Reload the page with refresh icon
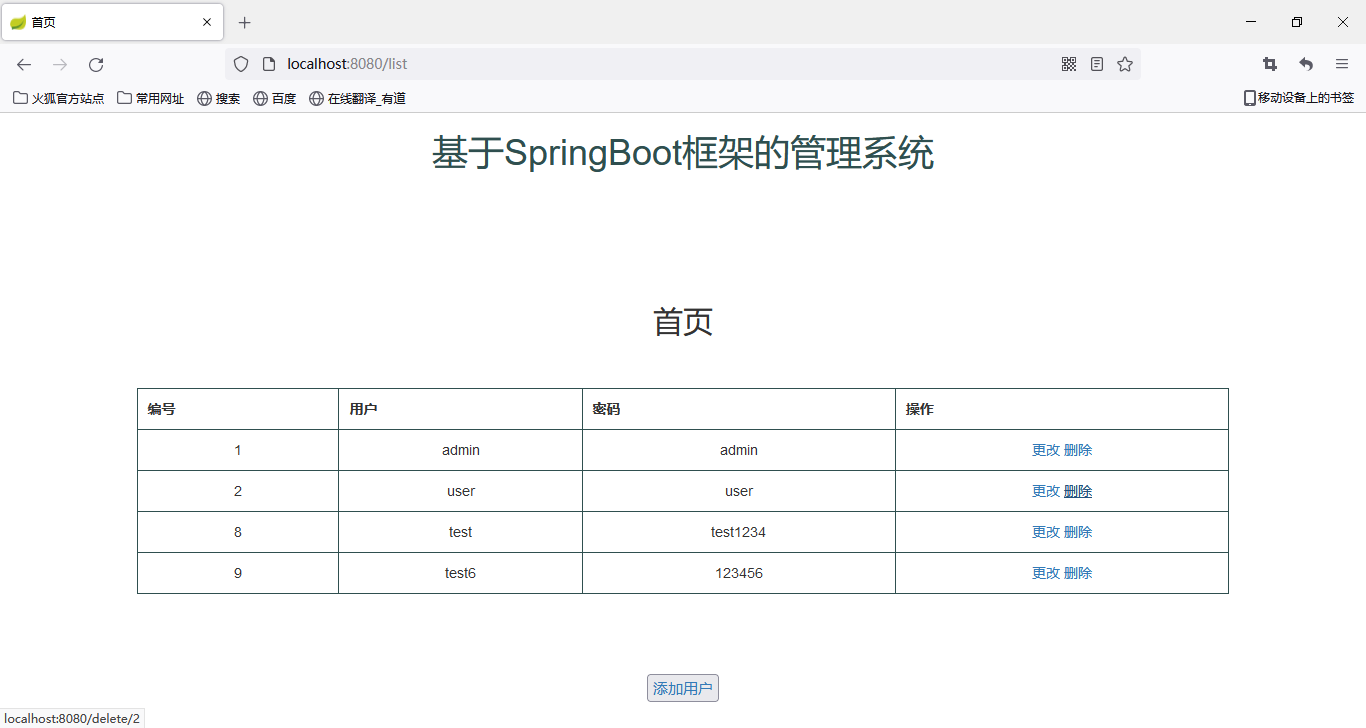The height and width of the screenshot is (728, 1366). point(96,64)
